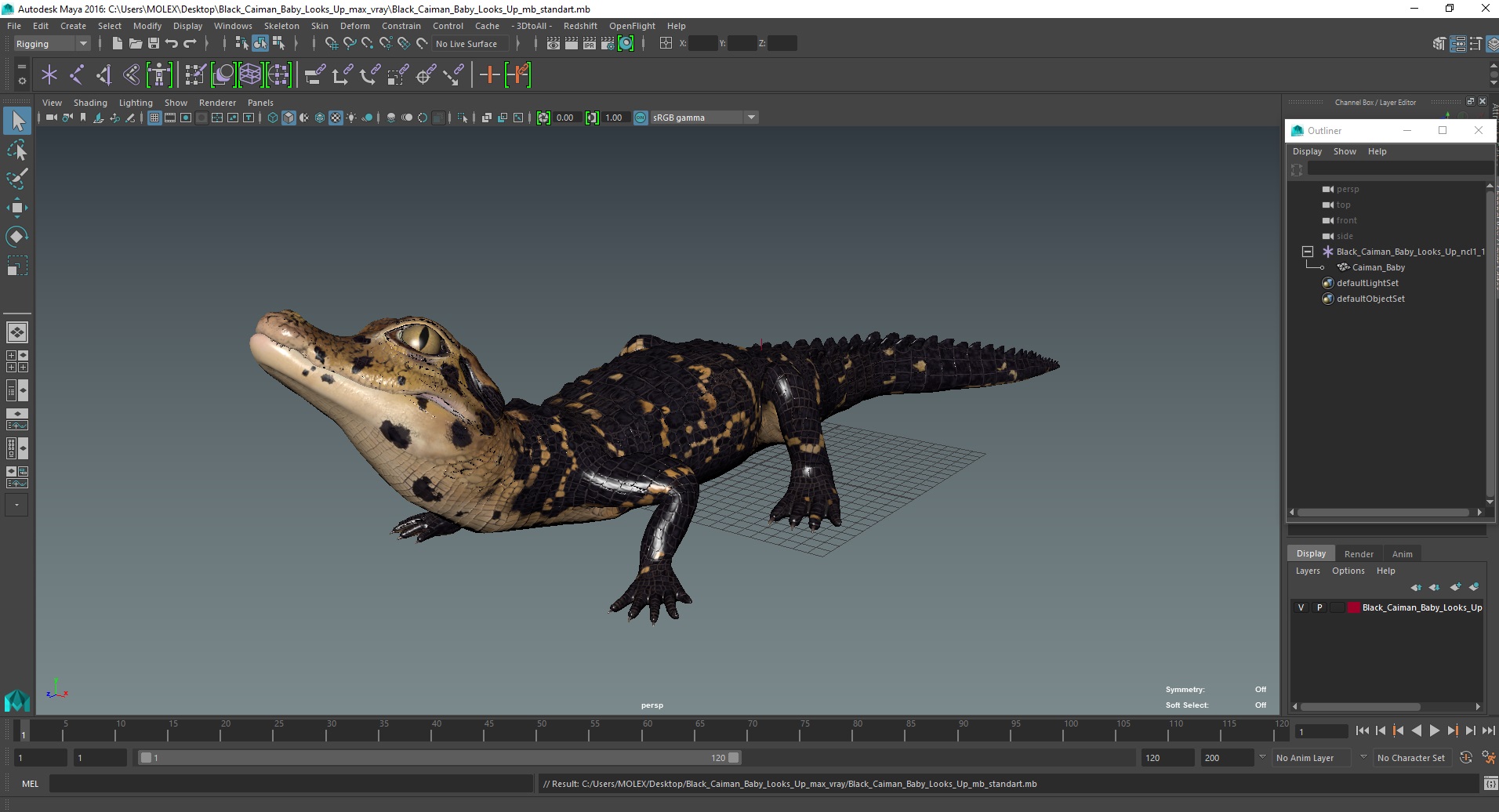Start IPR render from the status line
1499x812 pixels.
point(590,44)
